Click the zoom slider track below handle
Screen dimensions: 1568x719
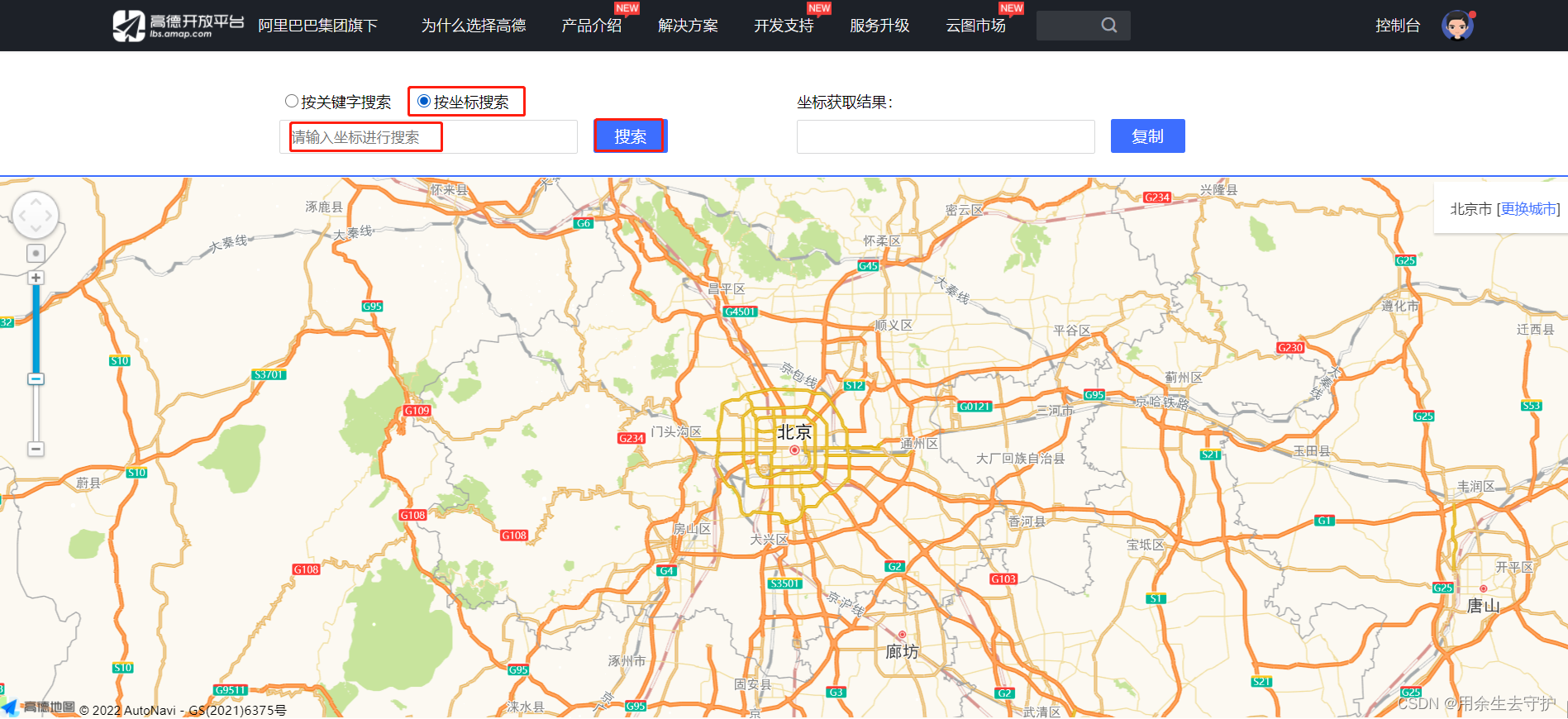click(36, 413)
